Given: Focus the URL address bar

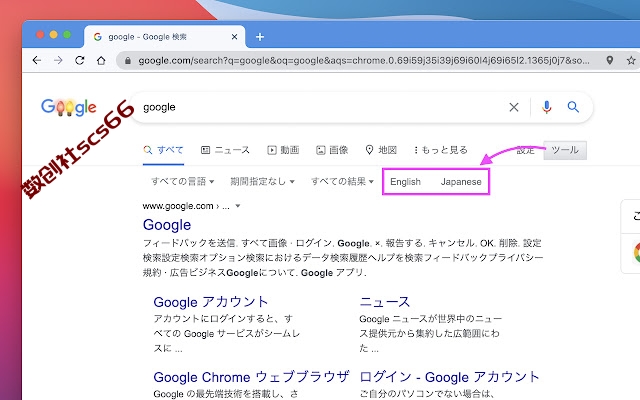Looking at the screenshot, I should [x=363, y=61].
